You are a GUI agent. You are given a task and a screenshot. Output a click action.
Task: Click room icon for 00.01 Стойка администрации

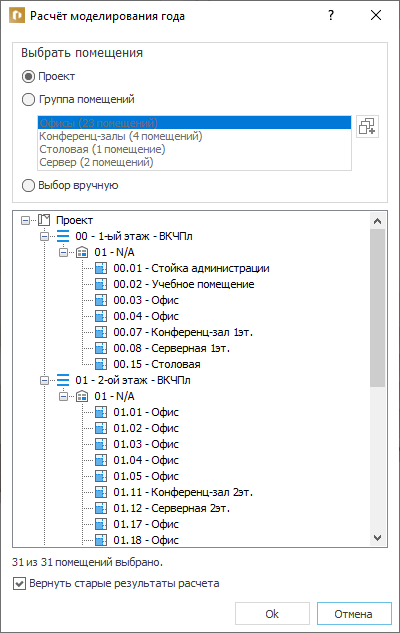(101, 268)
